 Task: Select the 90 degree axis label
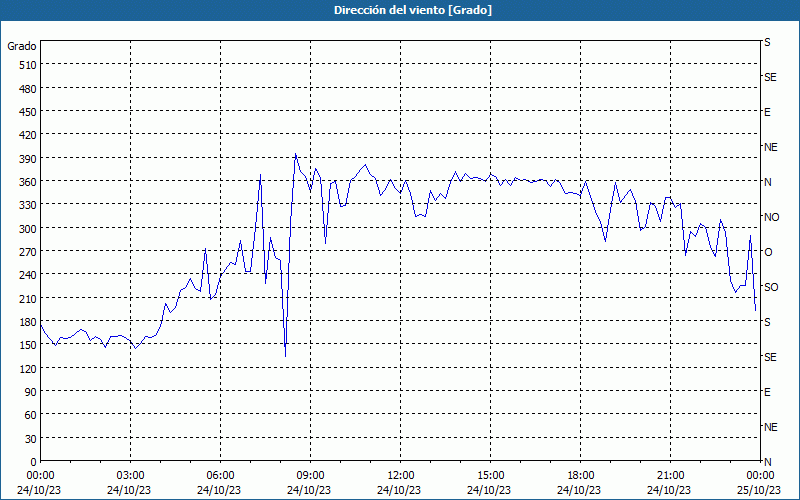(31, 392)
